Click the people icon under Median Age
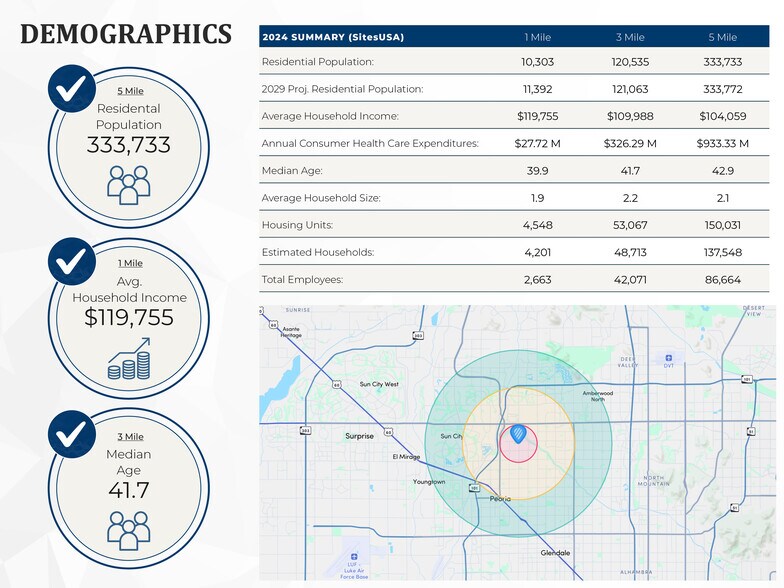The width and height of the screenshot is (784, 588). pos(128,529)
